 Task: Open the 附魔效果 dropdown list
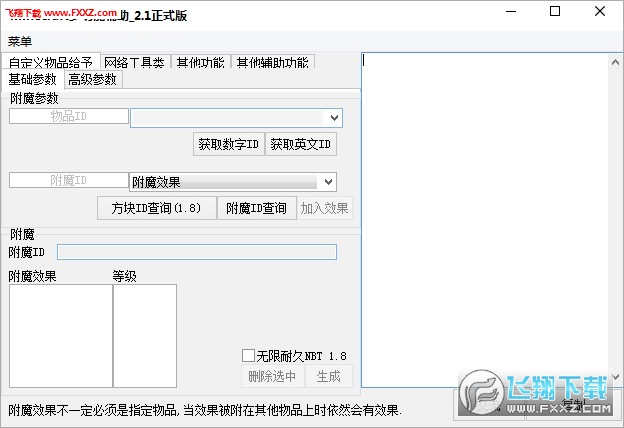[x=233, y=182]
